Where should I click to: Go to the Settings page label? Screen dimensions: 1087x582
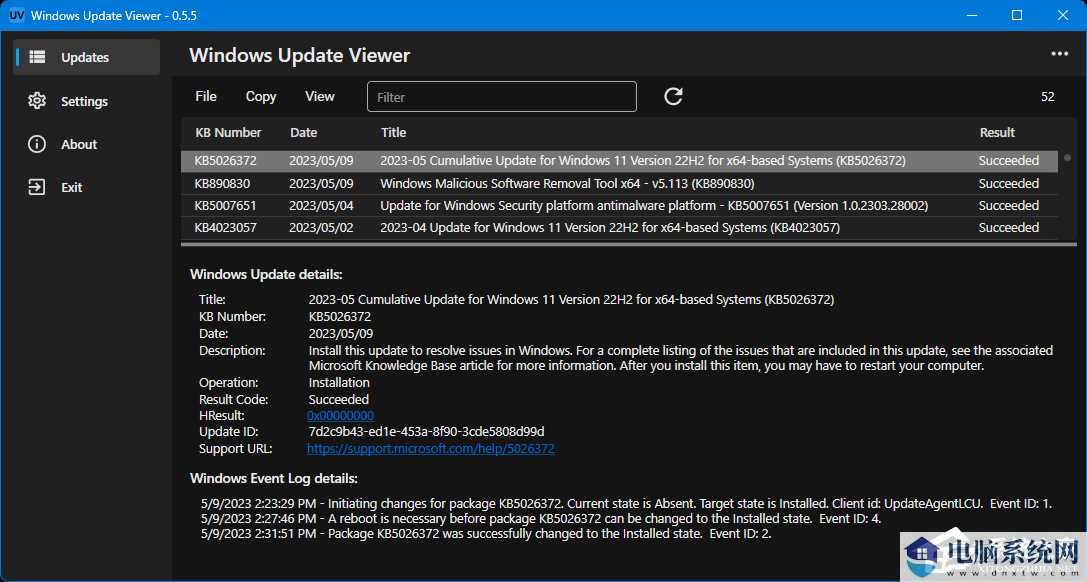tap(85, 101)
